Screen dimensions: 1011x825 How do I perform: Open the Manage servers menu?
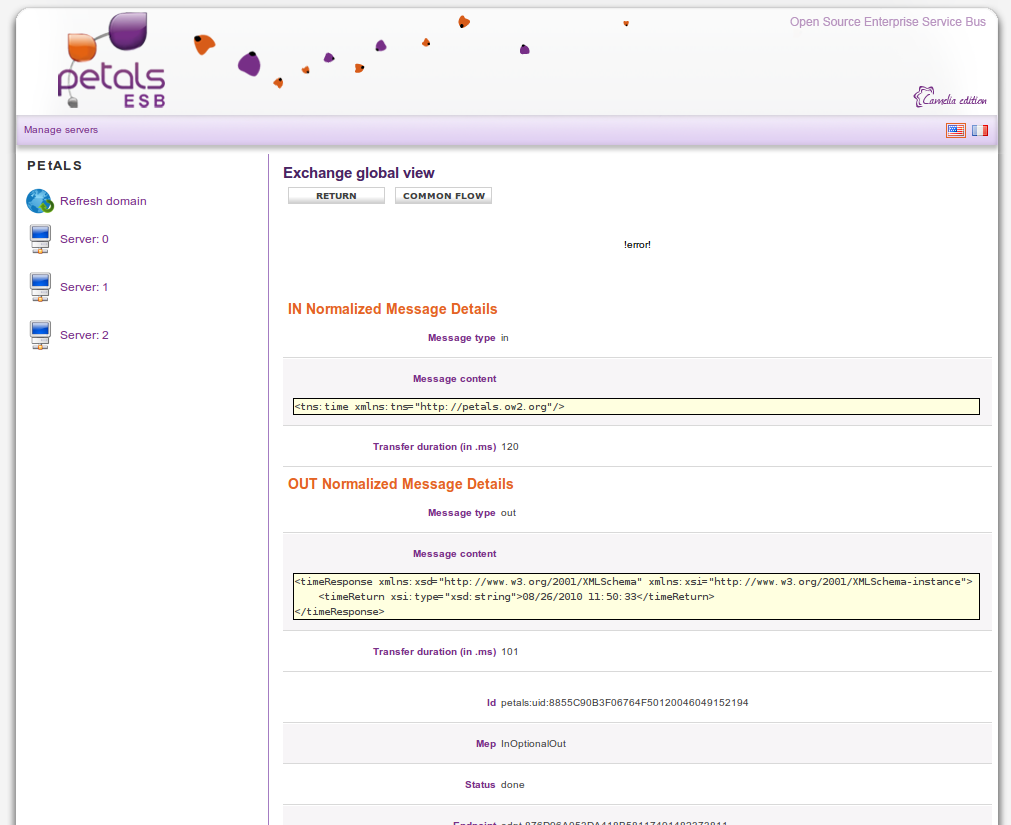click(61, 130)
